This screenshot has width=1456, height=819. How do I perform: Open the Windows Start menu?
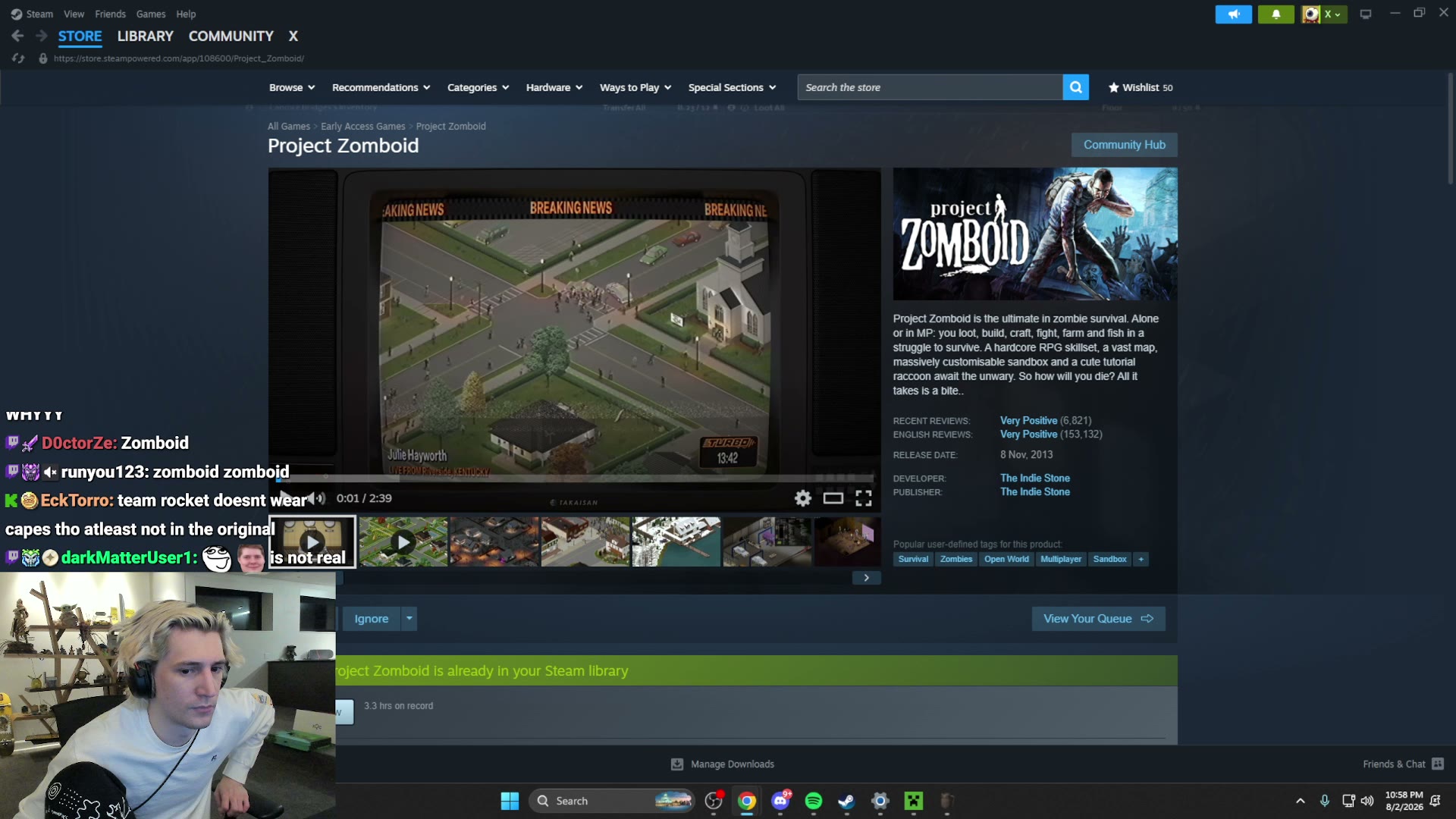tap(510, 801)
